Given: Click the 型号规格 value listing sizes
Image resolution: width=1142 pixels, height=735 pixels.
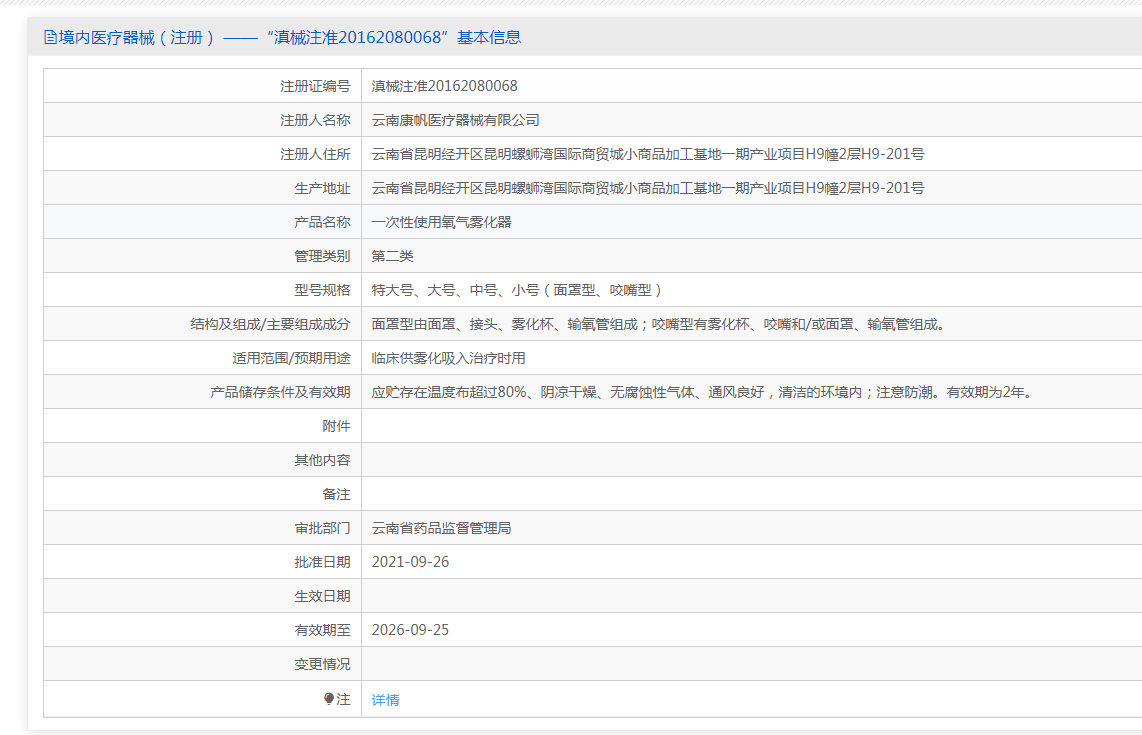Looking at the screenshot, I should point(517,290).
